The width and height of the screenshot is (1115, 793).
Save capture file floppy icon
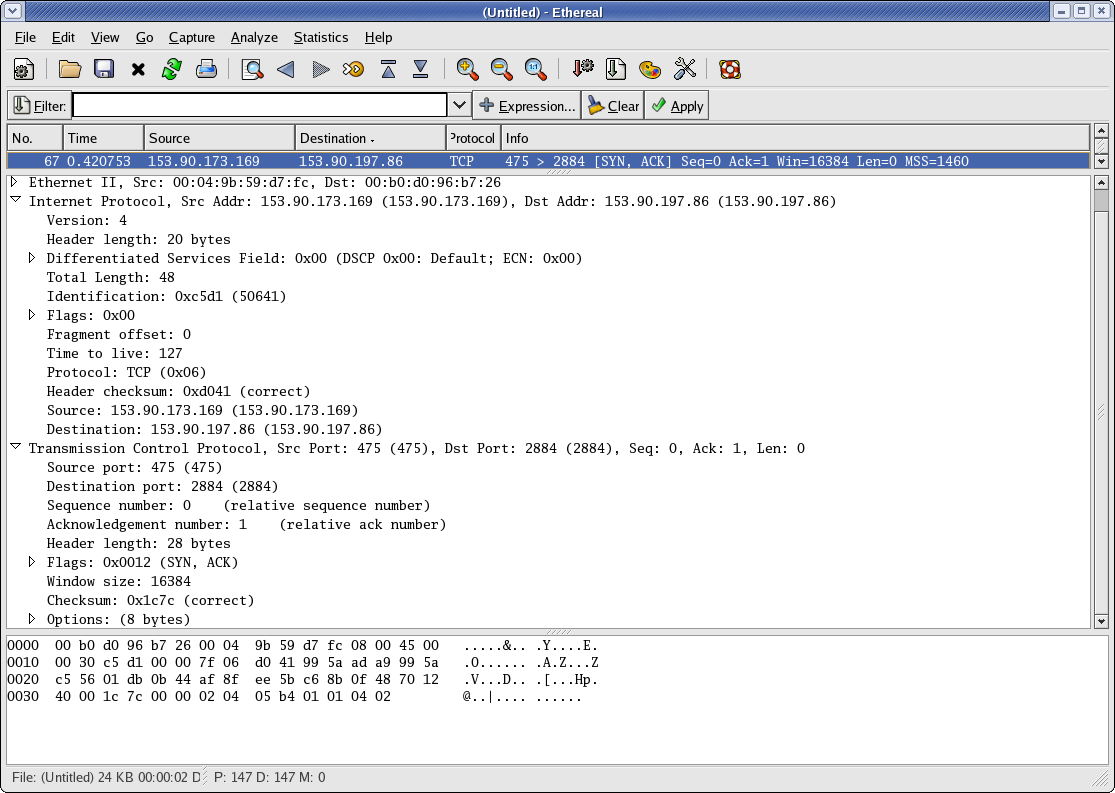point(104,69)
